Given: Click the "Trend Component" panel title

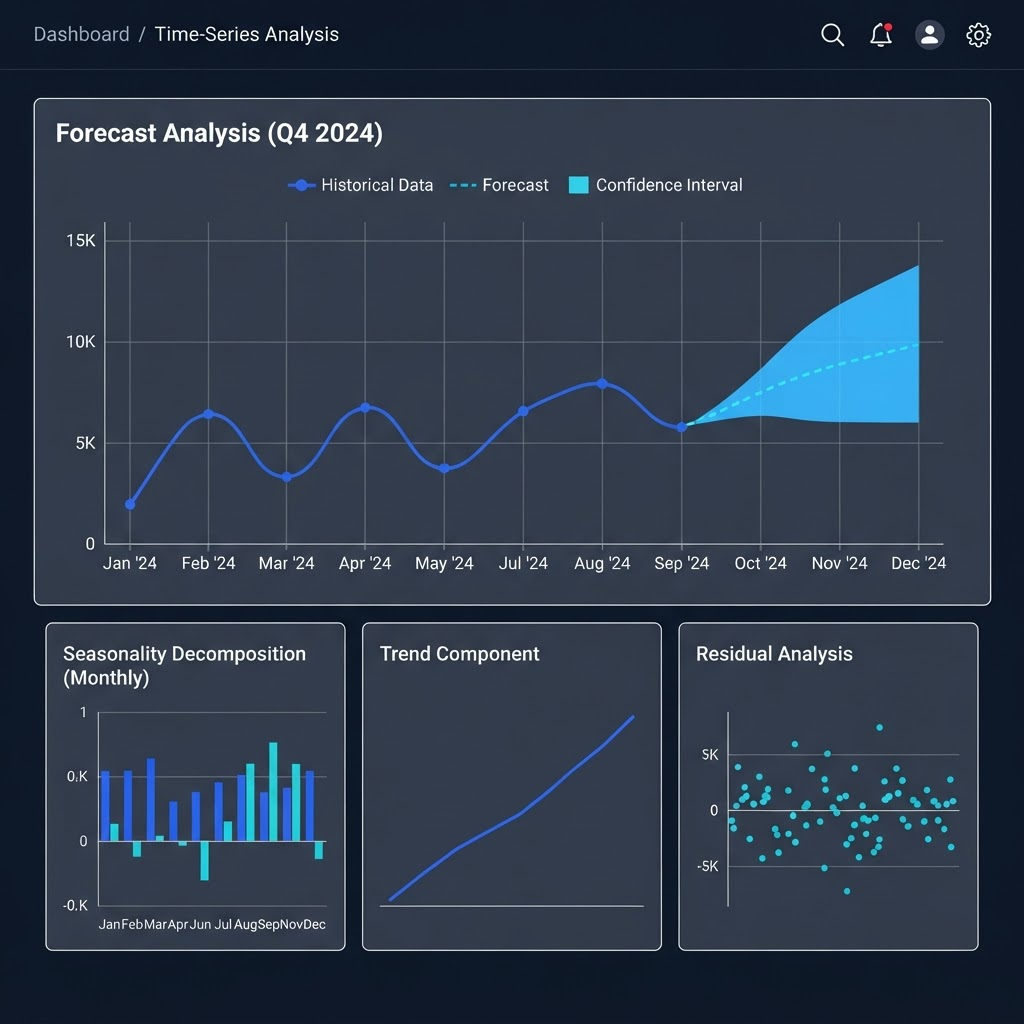Looking at the screenshot, I should tap(459, 654).
